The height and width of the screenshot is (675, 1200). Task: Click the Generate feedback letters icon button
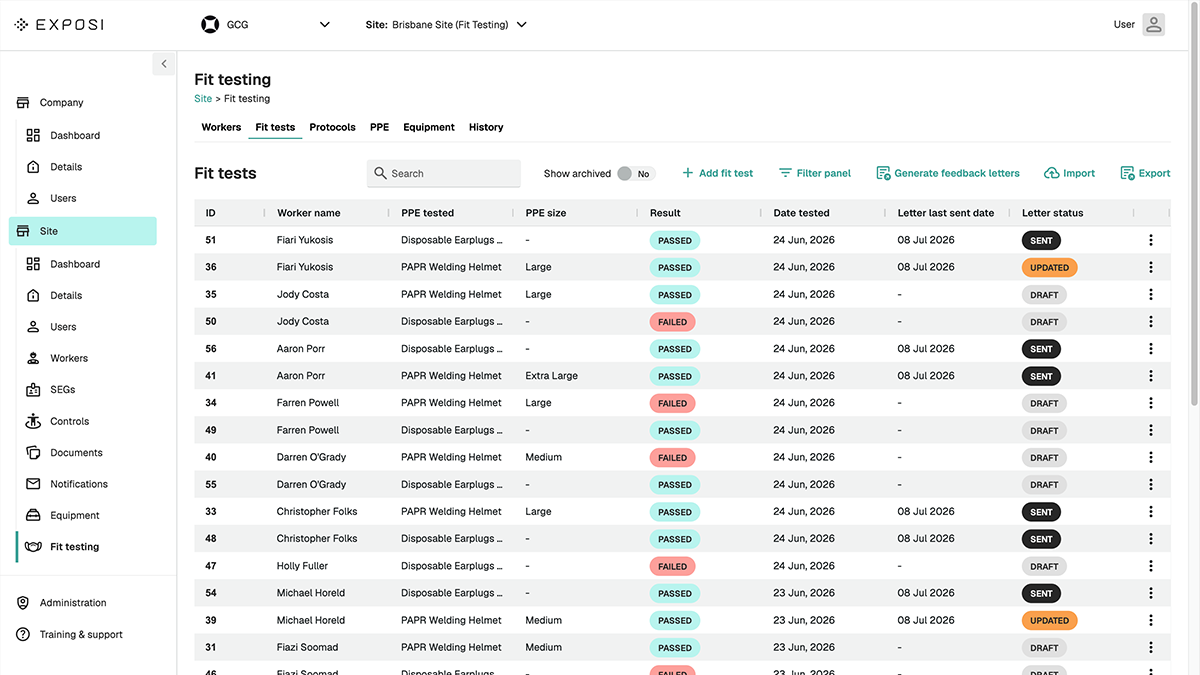click(x=883, y=173)
